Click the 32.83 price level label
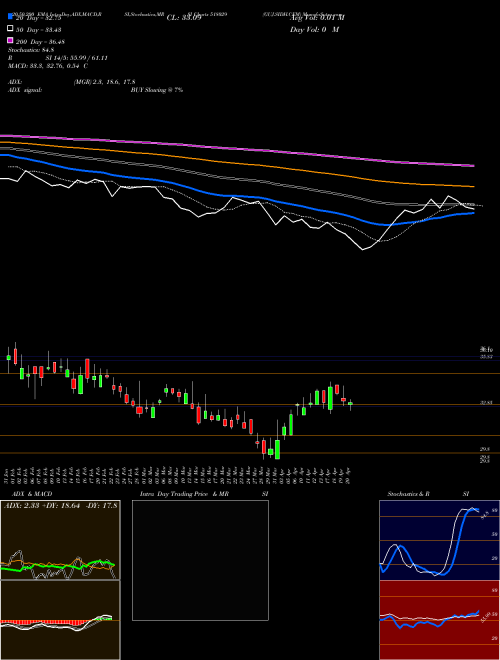Viewport: 500px width, 660px height. (487, 403)
